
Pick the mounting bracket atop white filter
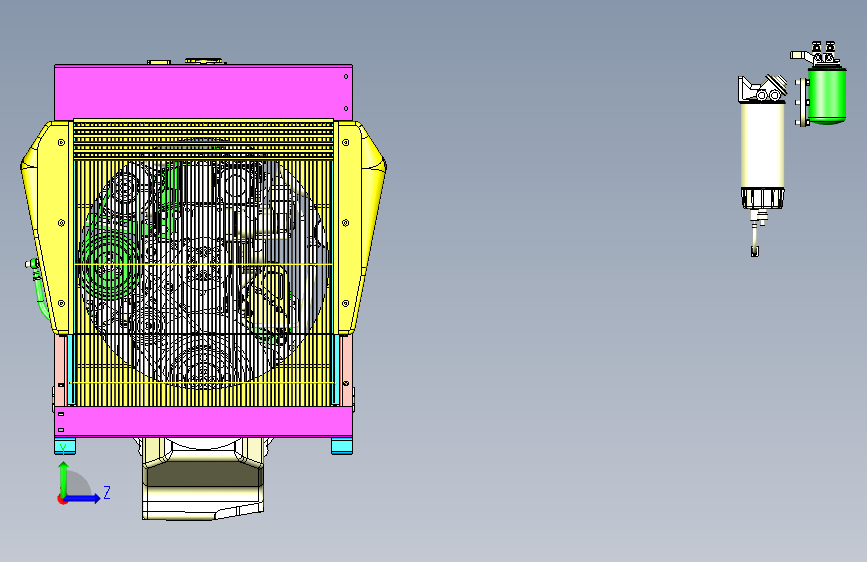pyautogui.click(x=762, y=89)
